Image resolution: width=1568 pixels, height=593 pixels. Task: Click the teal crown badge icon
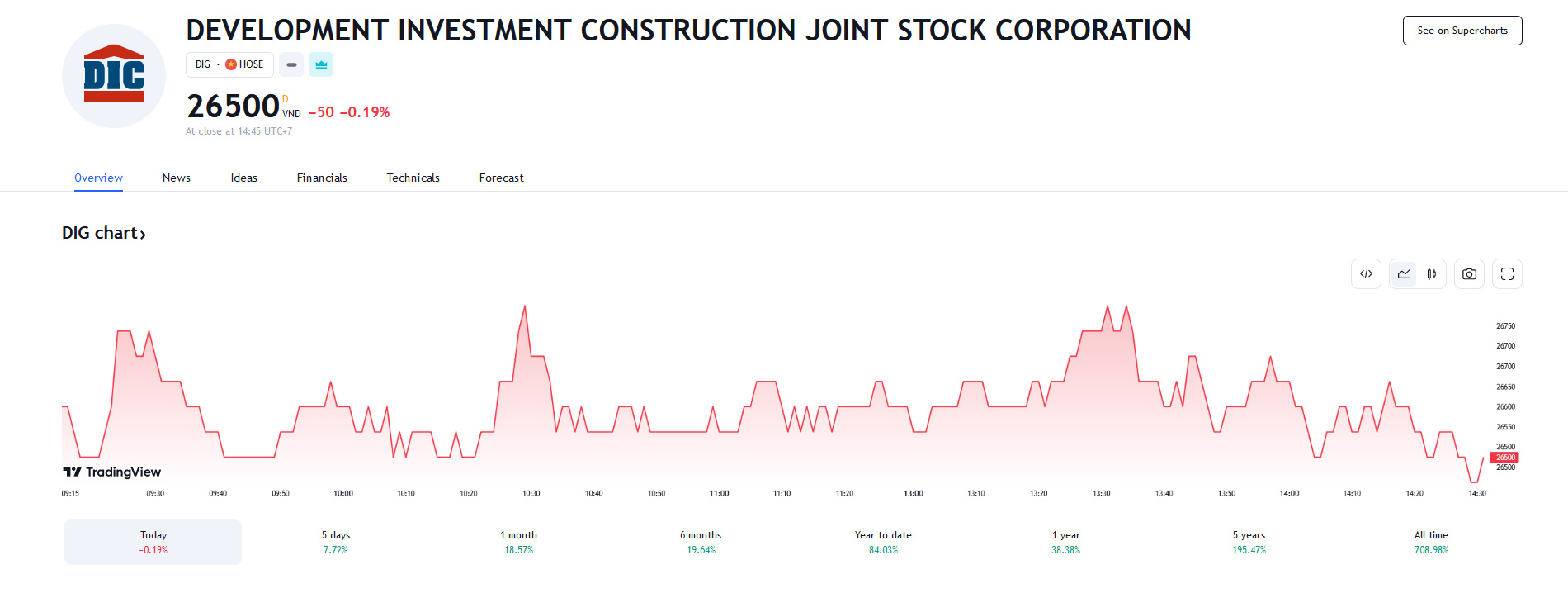click(321, 64)
